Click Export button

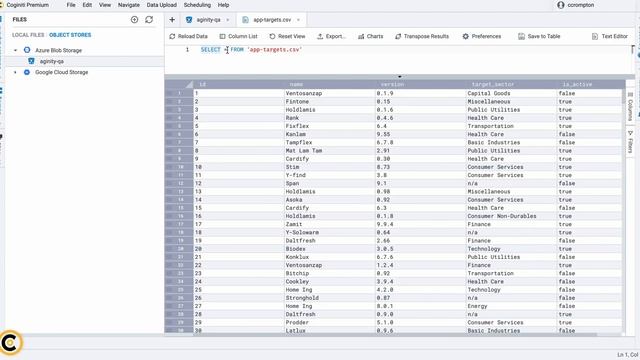pyautogui.click(x=331, y=36)
